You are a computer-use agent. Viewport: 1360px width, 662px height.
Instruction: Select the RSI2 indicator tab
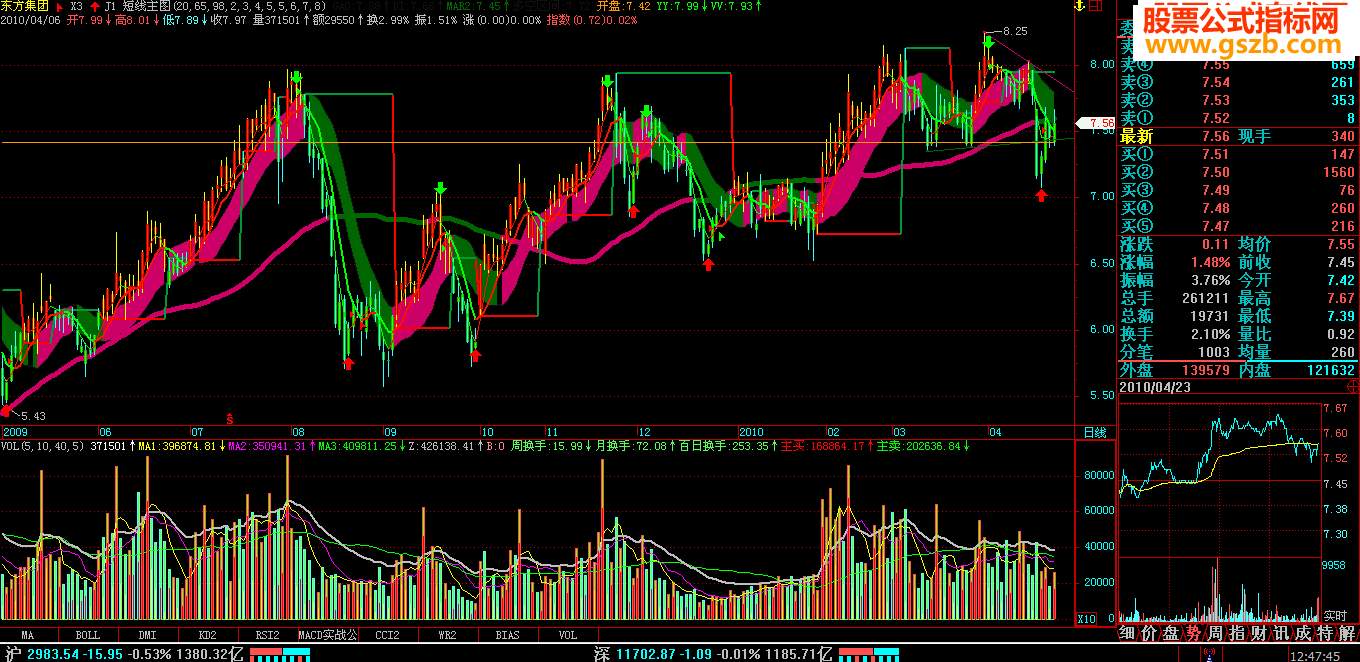(x=268, y=634)
